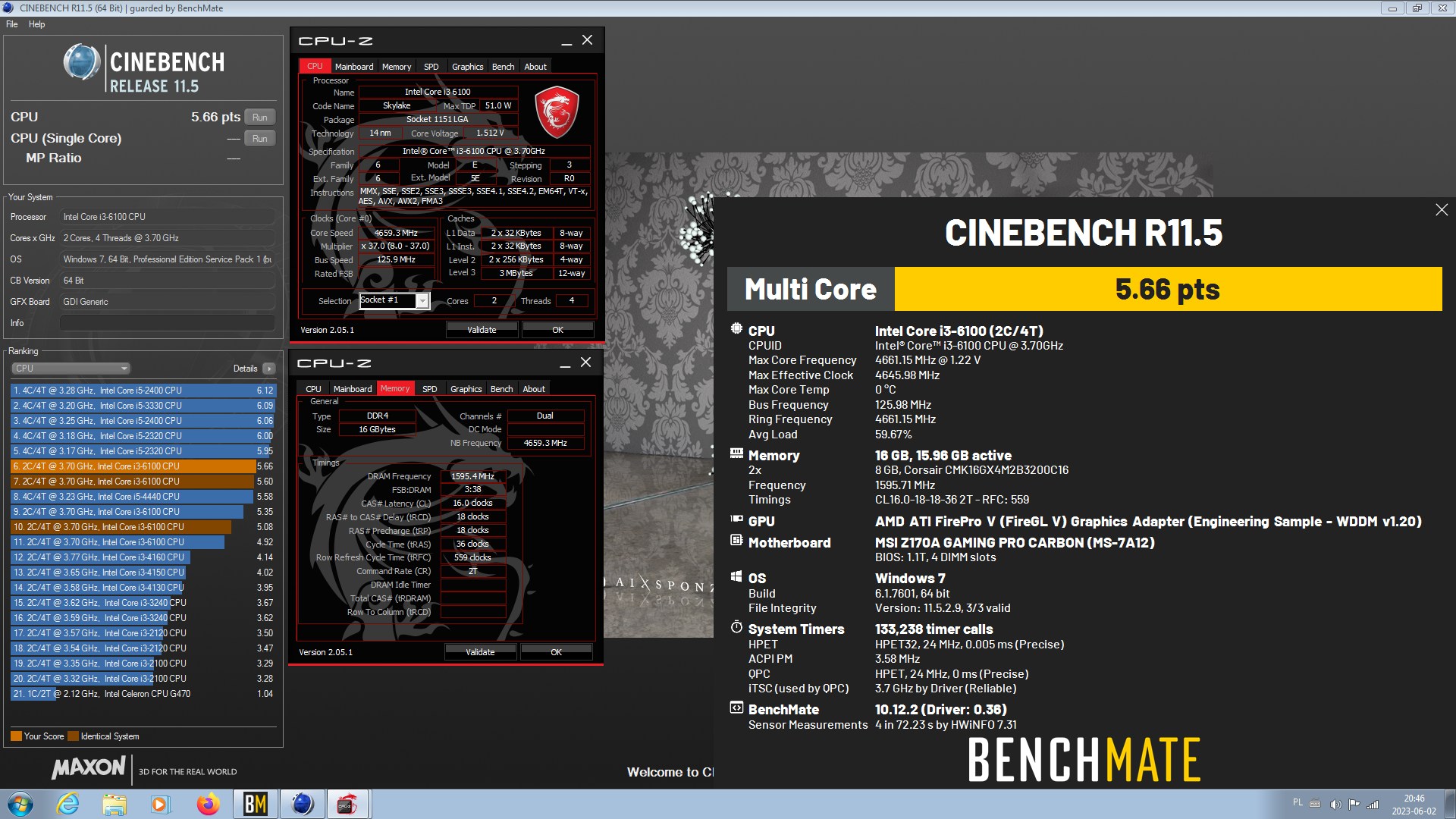
Task: Click the volume speaker tray icon
Action: click(1335, 805)
